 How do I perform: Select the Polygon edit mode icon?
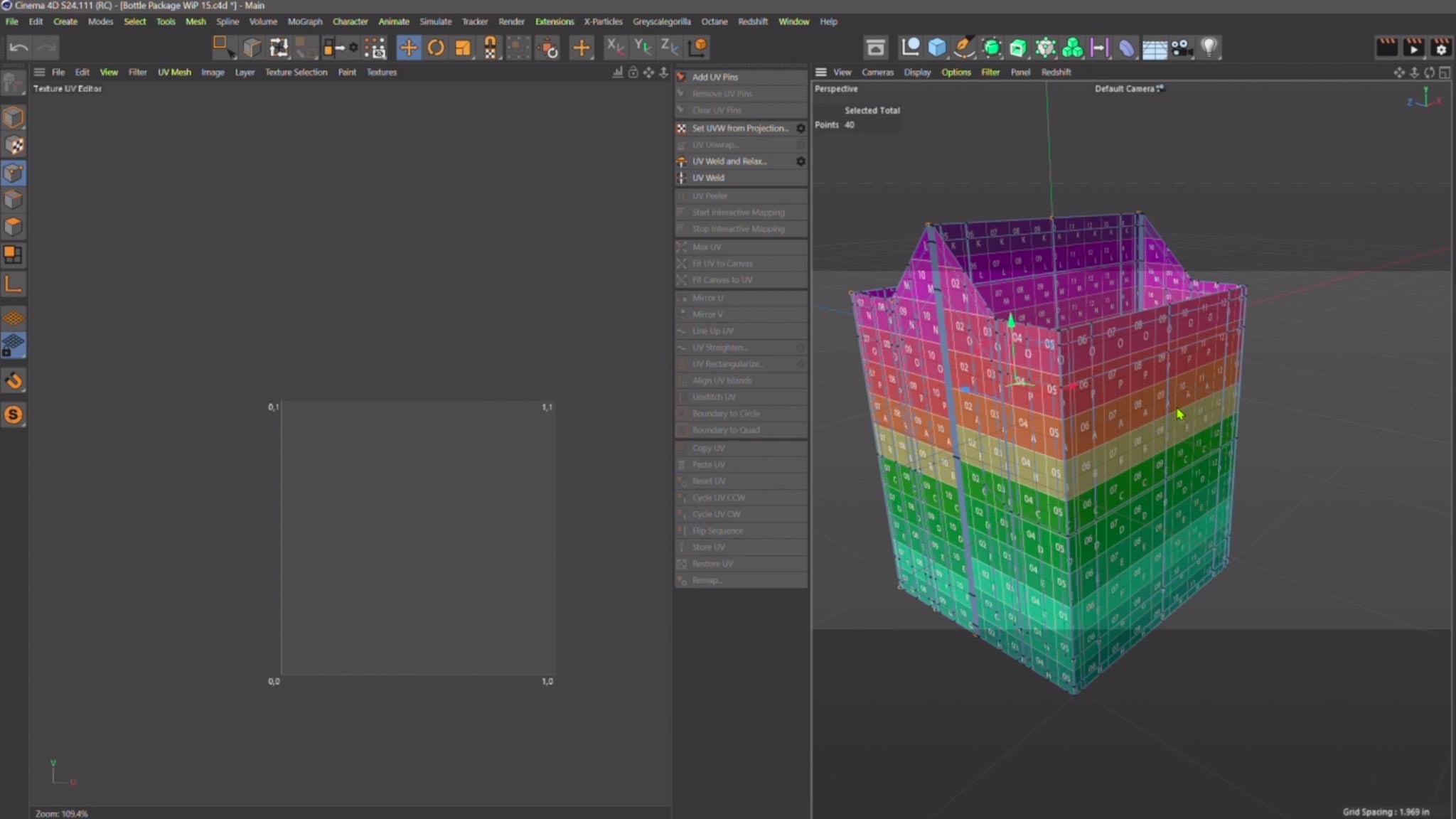tap(14, 227)
